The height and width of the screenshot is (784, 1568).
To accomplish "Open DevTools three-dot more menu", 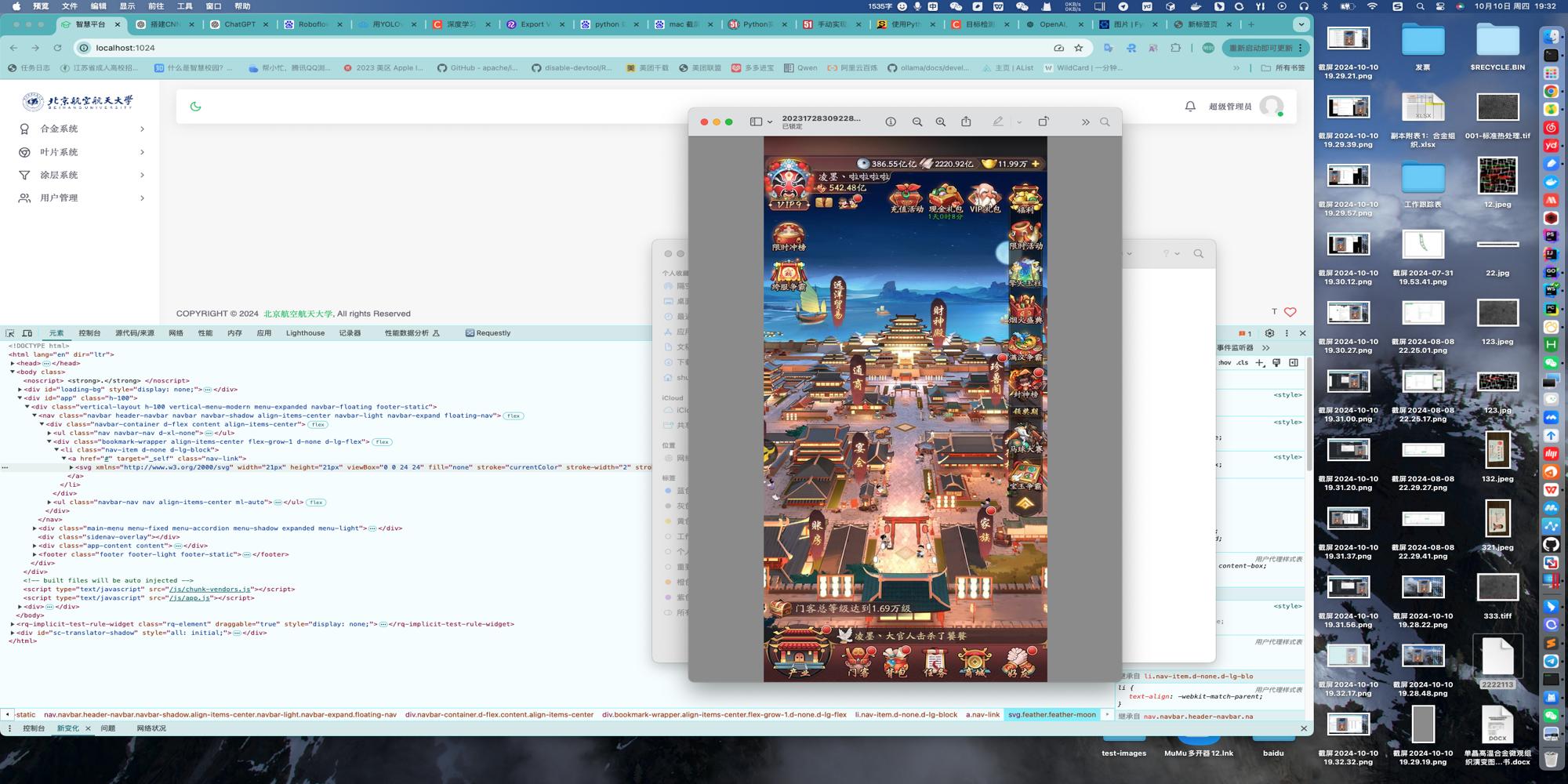I will [1287, 333].
